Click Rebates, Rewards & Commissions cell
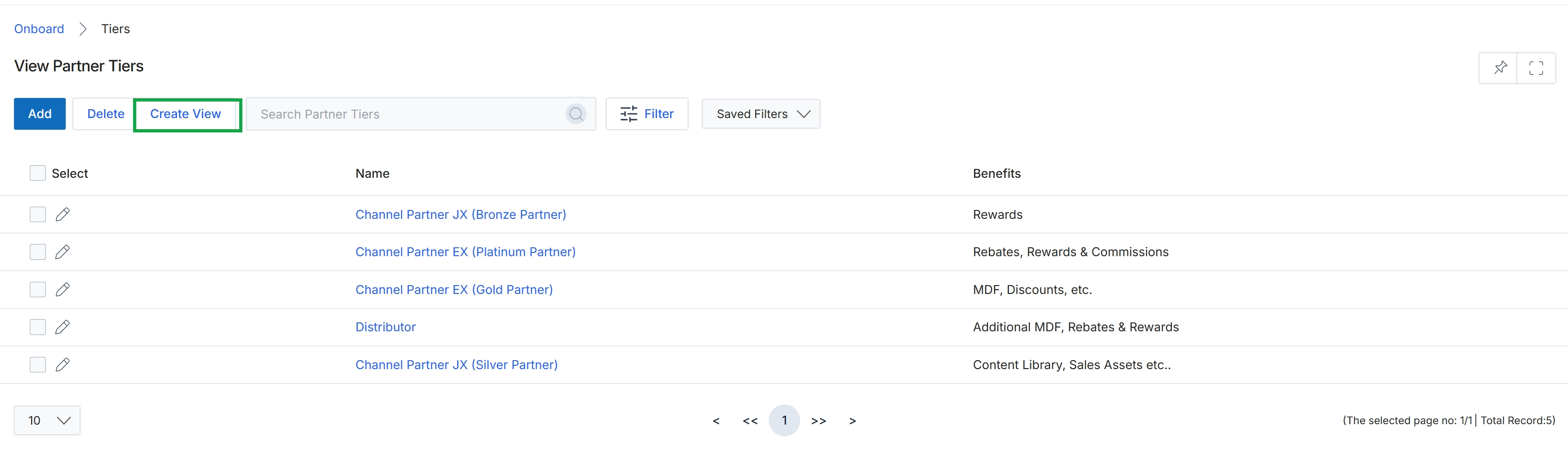Screen dimensions: 1568x475 point(1071,252)
